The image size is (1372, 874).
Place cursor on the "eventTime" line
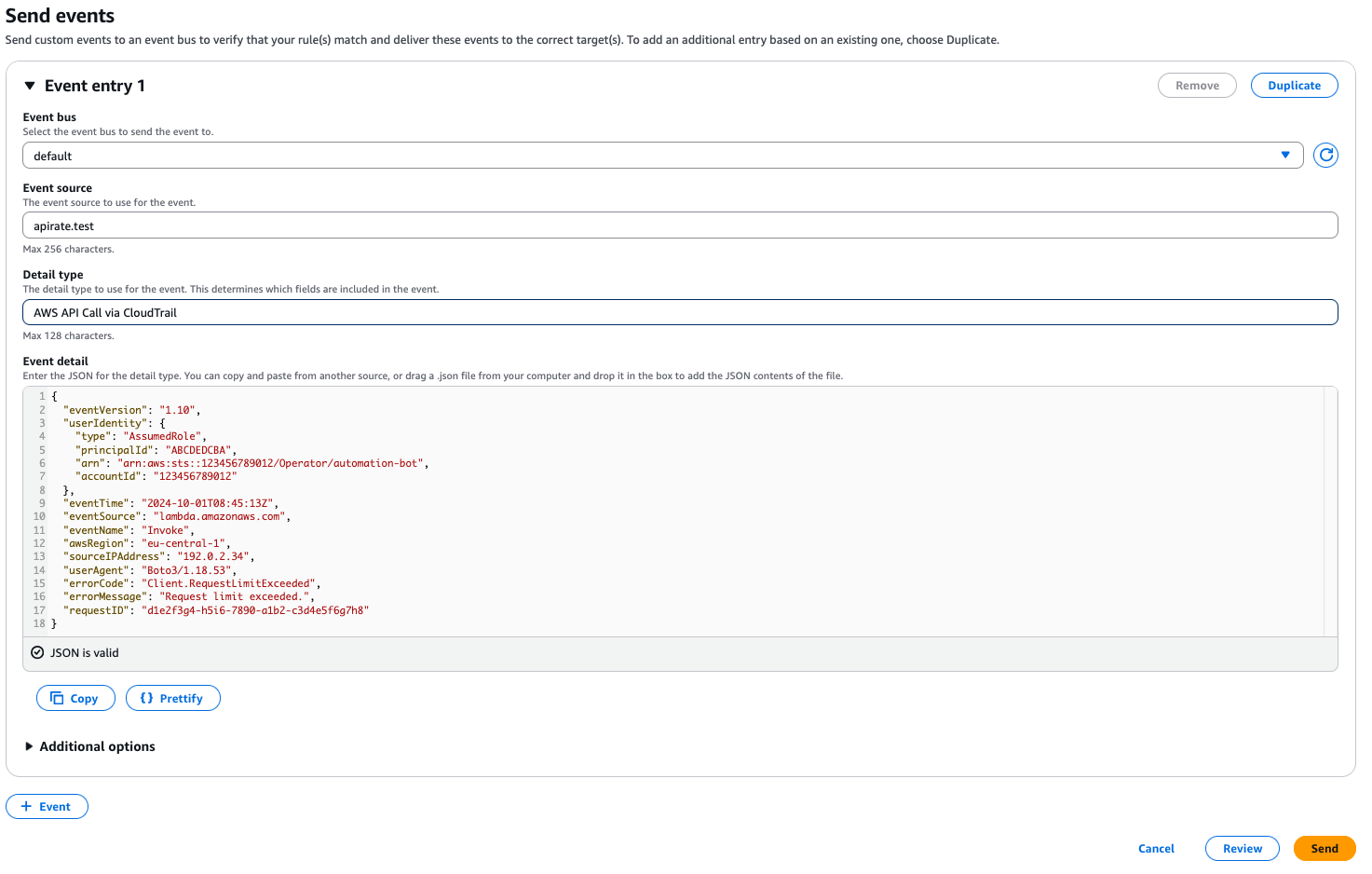click(170, 503)
